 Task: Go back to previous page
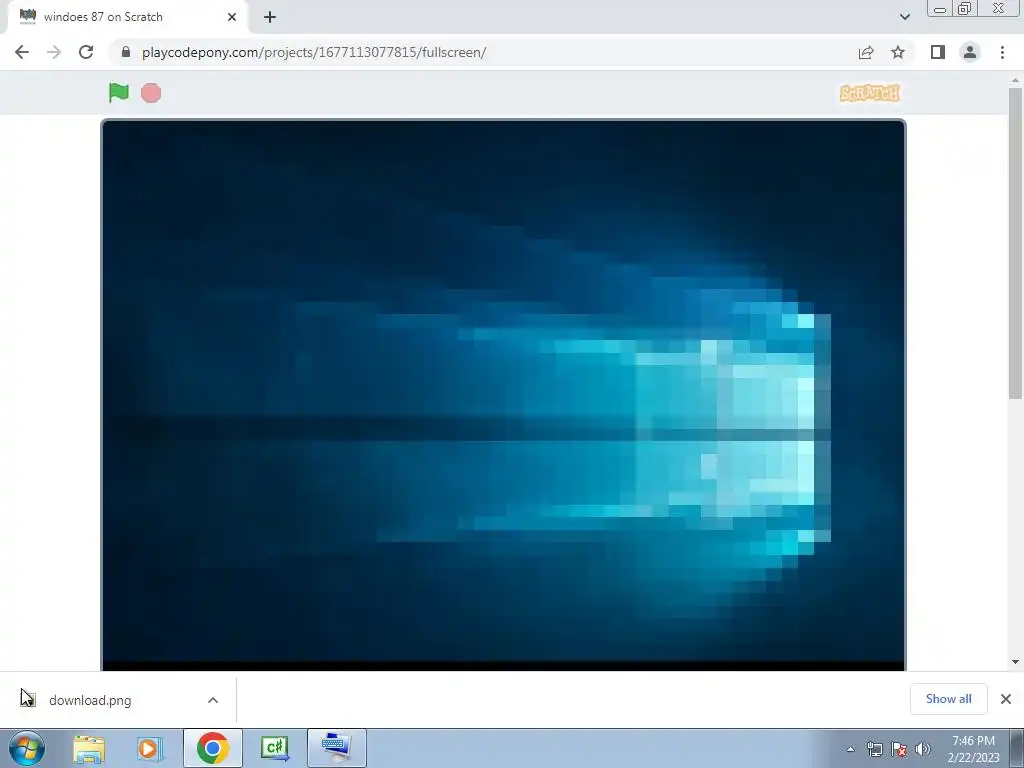point(22,52)
